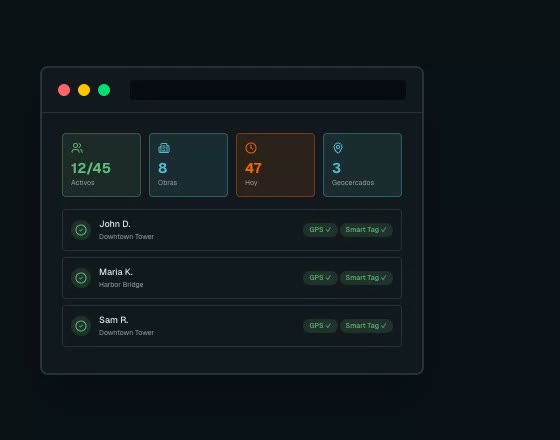Click the name John D.
The image size is (560, 440).
tap(115, 224)
